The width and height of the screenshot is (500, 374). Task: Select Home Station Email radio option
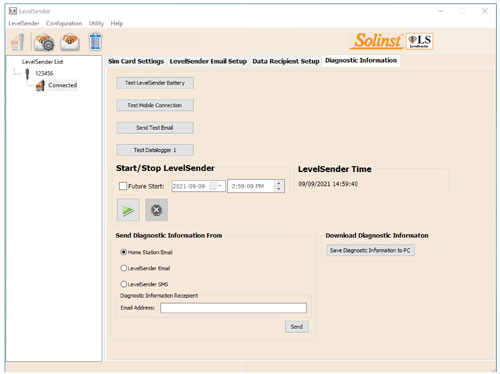click(x=124, y=252)
